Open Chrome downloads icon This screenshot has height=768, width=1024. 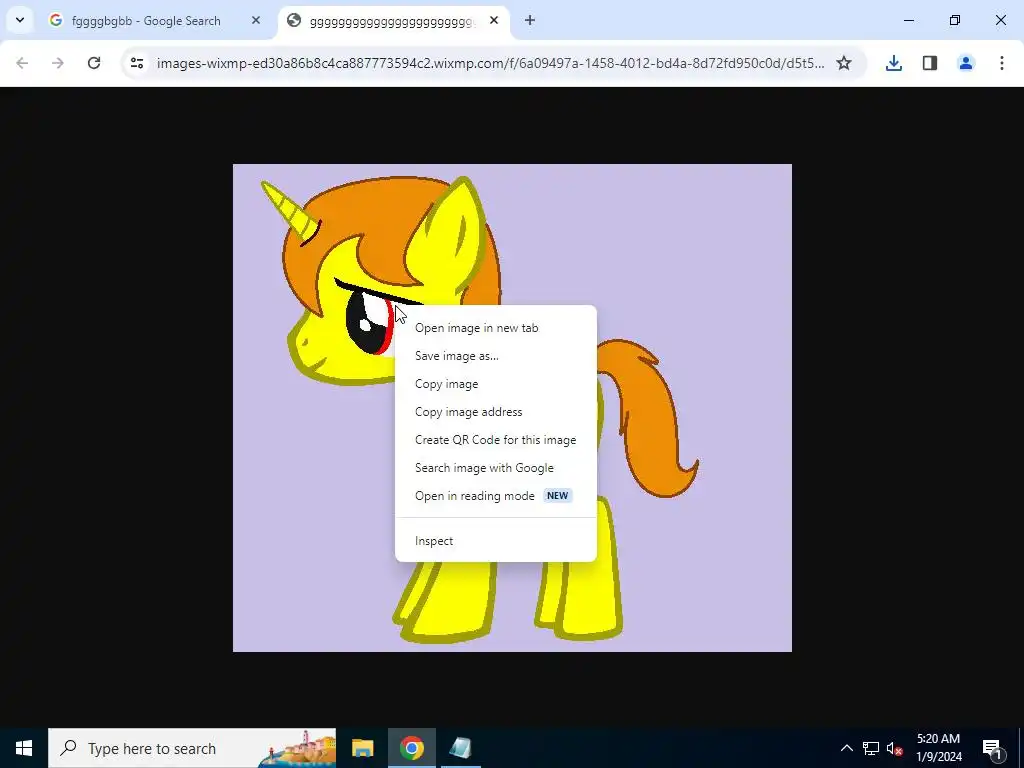894,63
